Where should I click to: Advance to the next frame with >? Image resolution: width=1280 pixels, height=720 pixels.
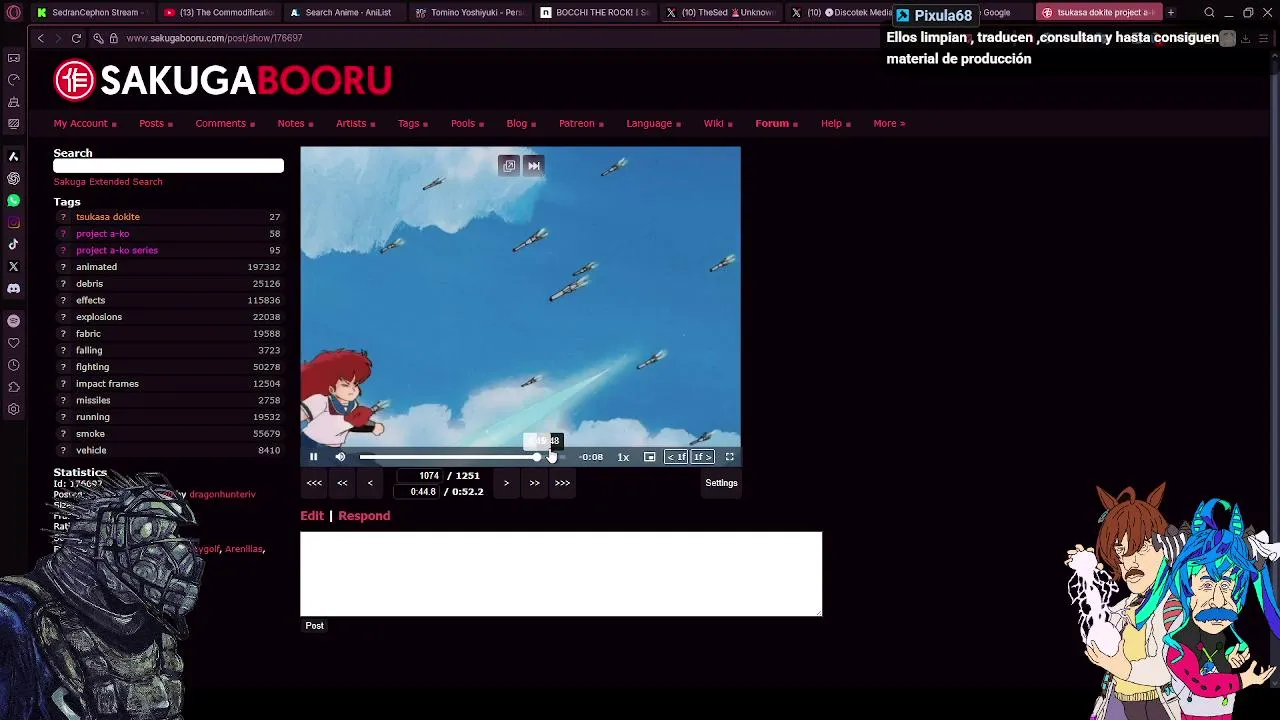click(x=506, y=483)
